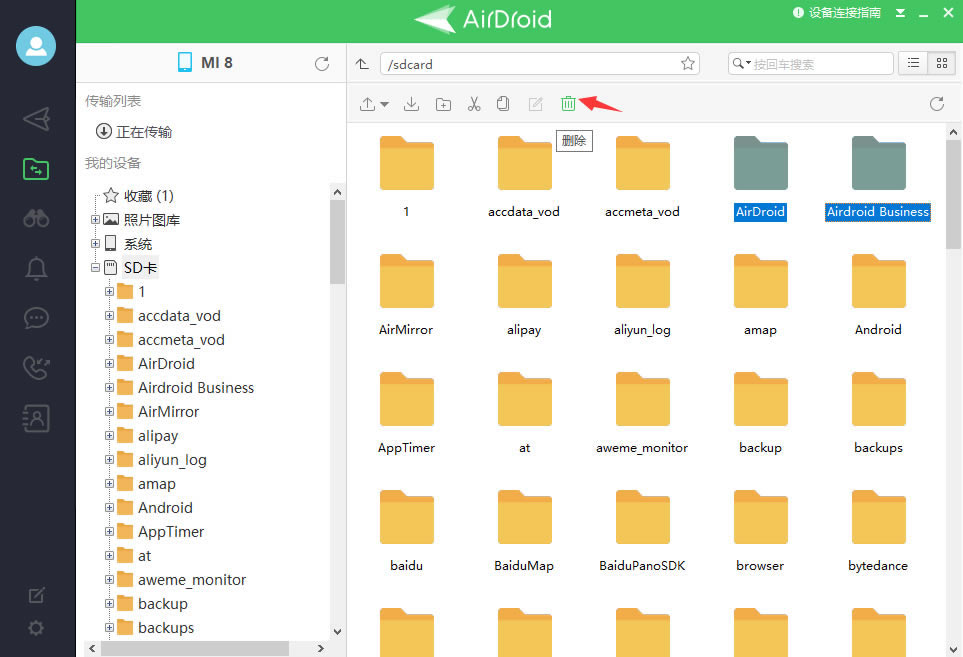Viewport: 963px width, 657px height.
Task: Create a new folder with the folder-plus icon
Action: [442, 103]
